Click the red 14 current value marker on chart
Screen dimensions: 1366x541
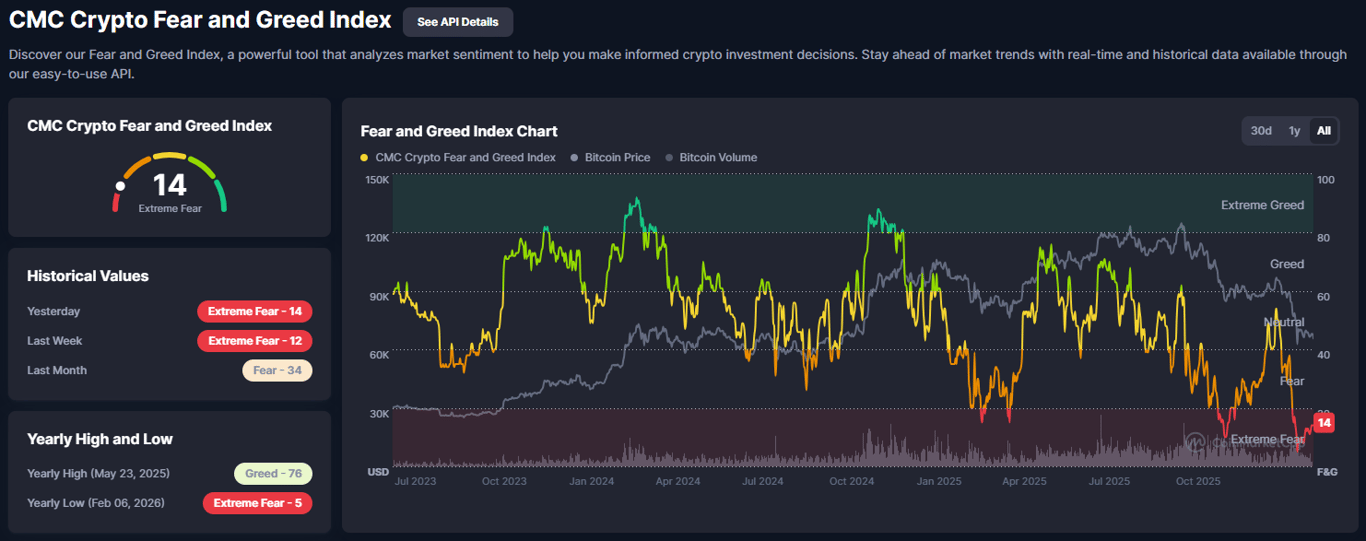pos(1324,423)
